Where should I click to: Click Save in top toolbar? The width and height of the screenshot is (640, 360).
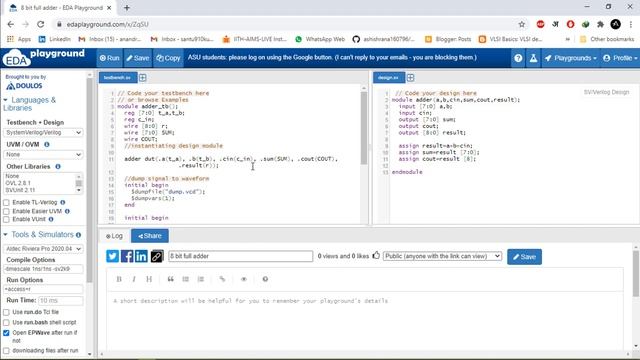(x=138, y=58)
